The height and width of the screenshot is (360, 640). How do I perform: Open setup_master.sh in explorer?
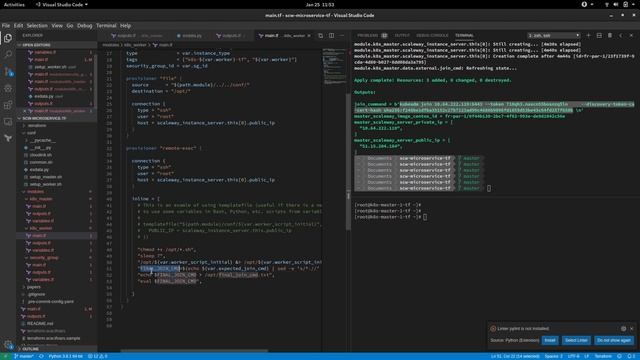click(46, 177)
